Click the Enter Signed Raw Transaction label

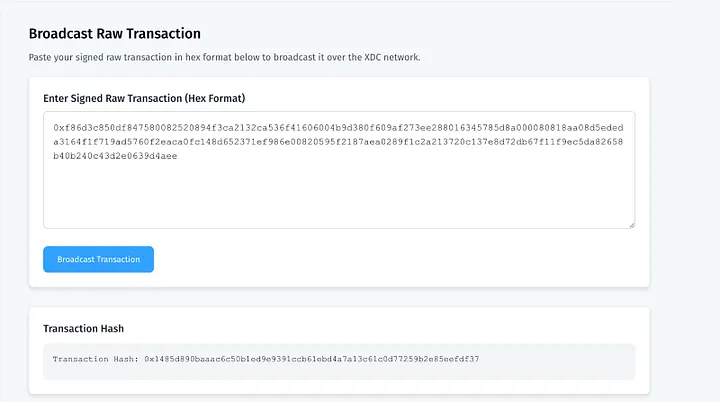144,98
